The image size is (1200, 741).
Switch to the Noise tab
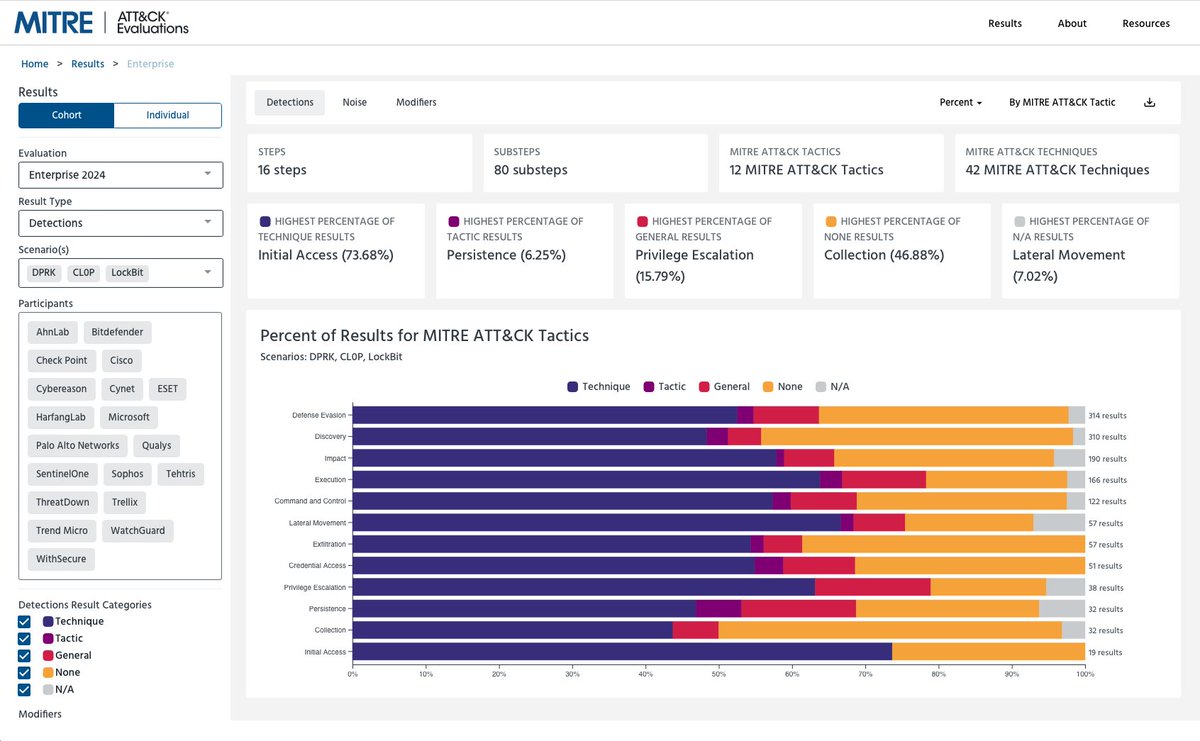[355, 101]
